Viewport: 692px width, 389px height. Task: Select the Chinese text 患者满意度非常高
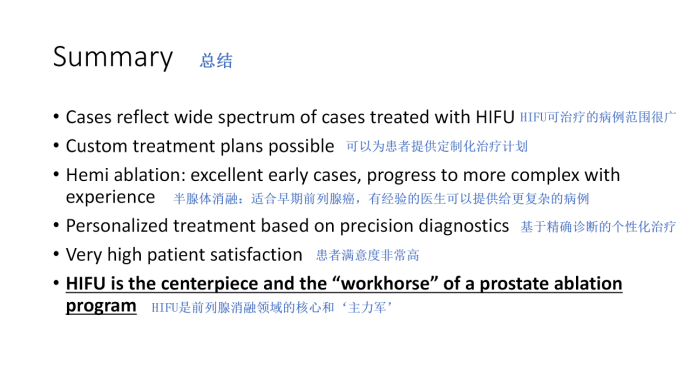pyautogui.click(x=367, y=255)
